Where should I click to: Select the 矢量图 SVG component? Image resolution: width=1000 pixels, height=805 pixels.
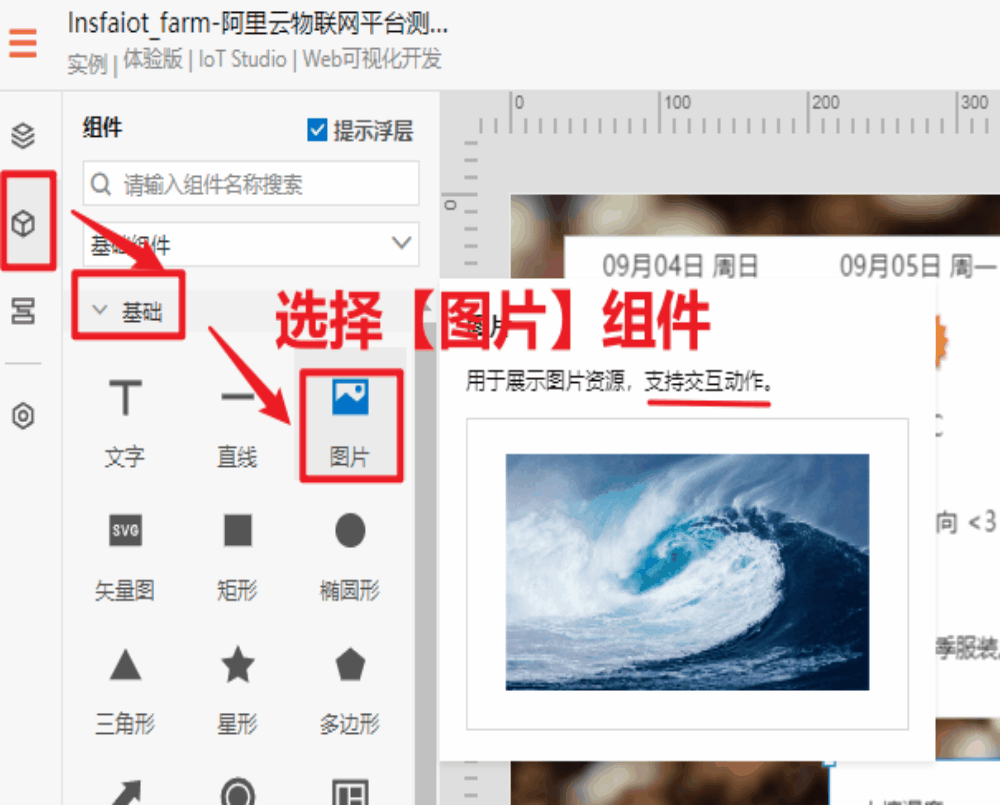[125, 558]
